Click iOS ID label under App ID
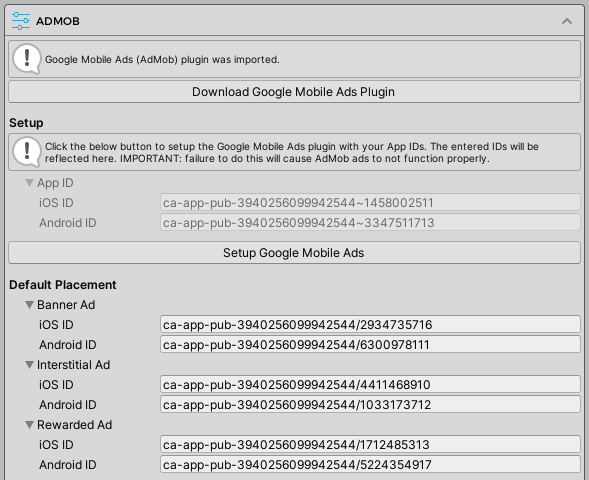This screenshot has width=589, height=480. point(56,203)
